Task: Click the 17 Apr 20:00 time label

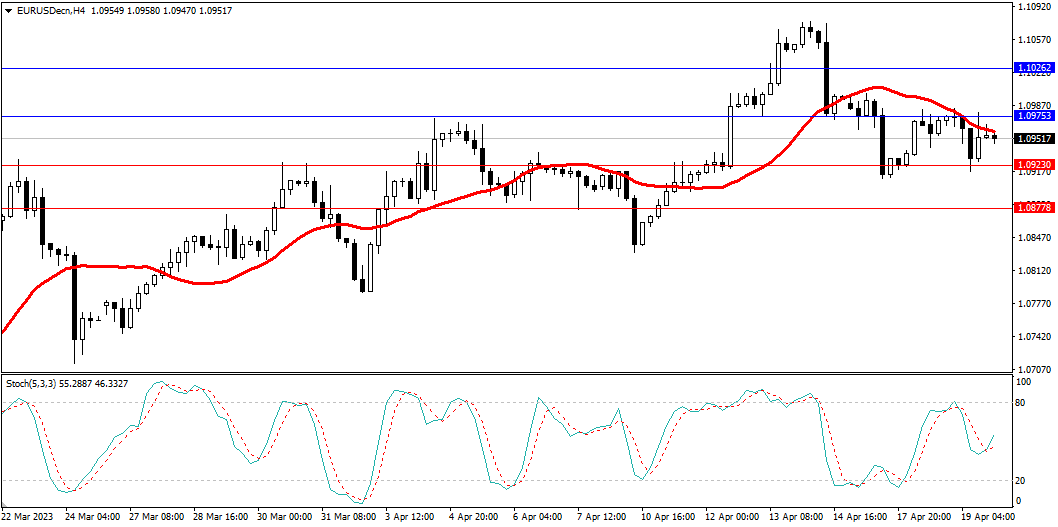Action: pos(926,517)
